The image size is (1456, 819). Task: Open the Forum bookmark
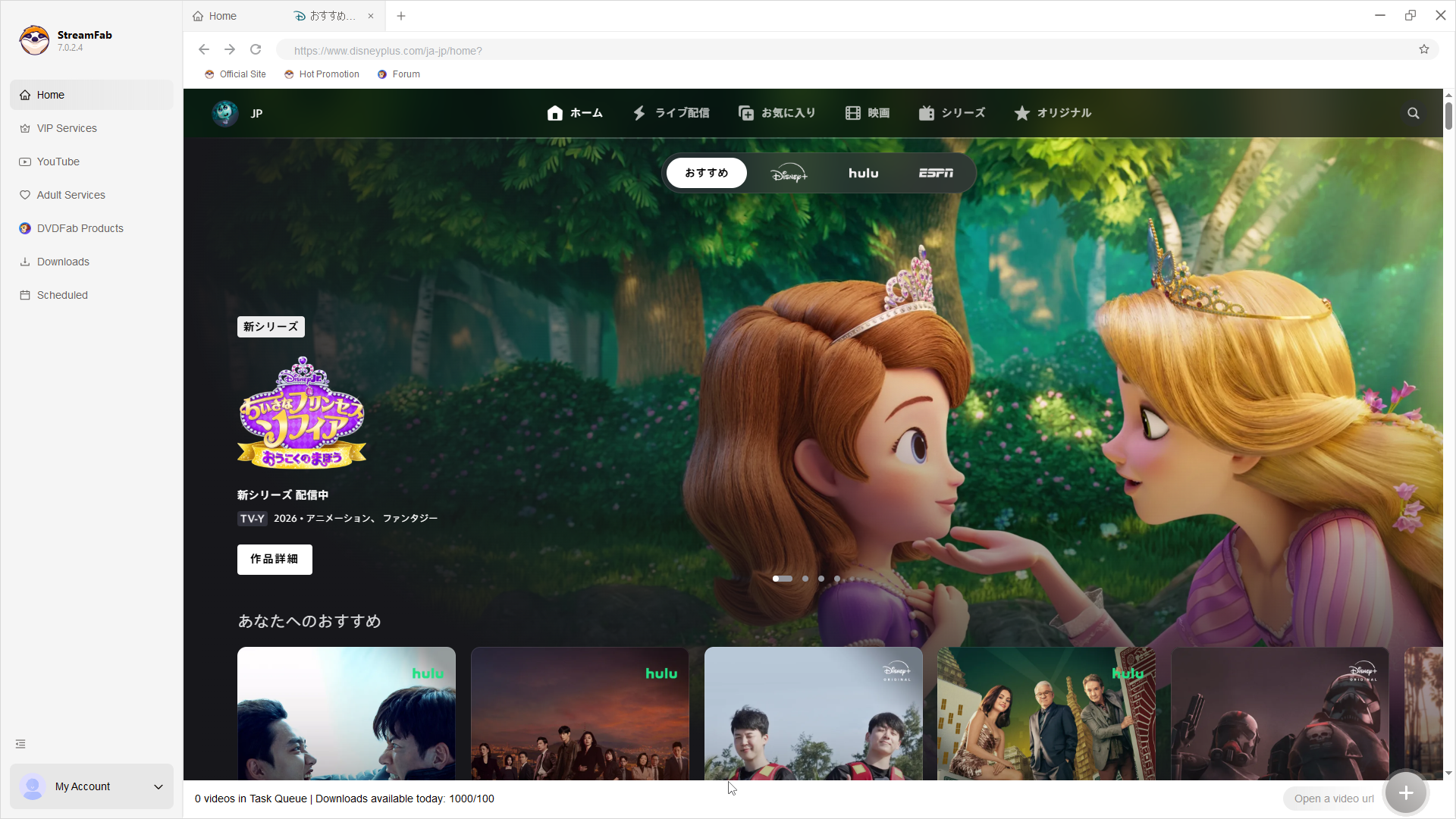(x=399, y=74)
